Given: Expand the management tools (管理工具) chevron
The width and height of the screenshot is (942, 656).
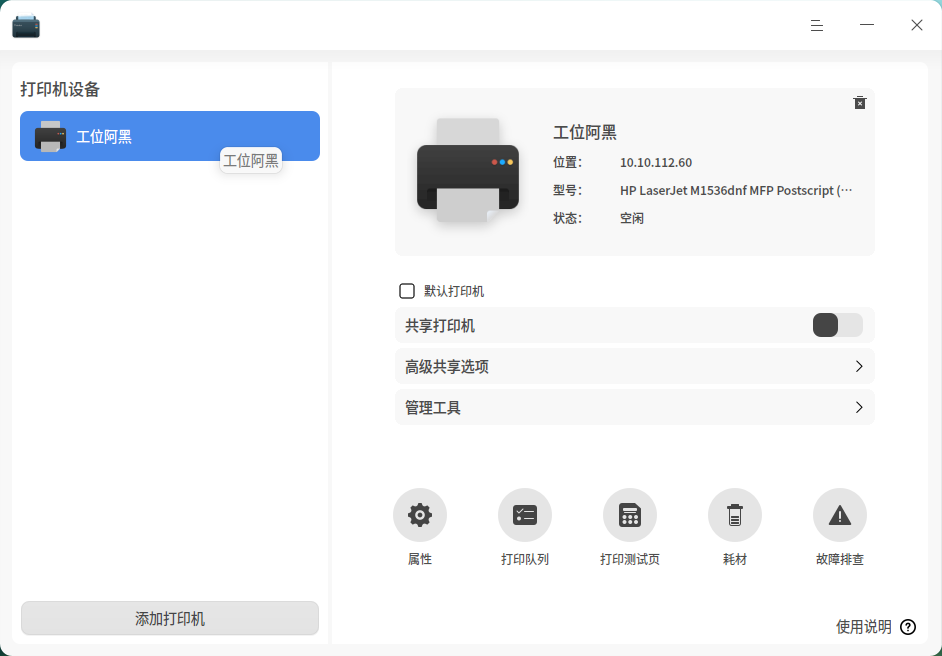Looking at the screenshot, I should 859,407.
